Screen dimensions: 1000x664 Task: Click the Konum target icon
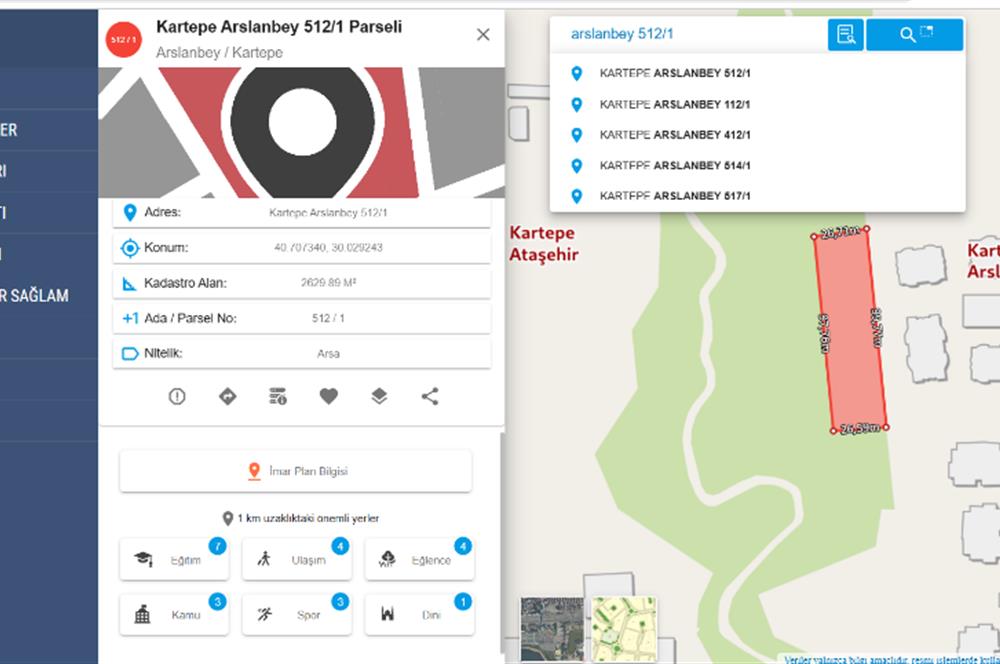coord(129,247)
